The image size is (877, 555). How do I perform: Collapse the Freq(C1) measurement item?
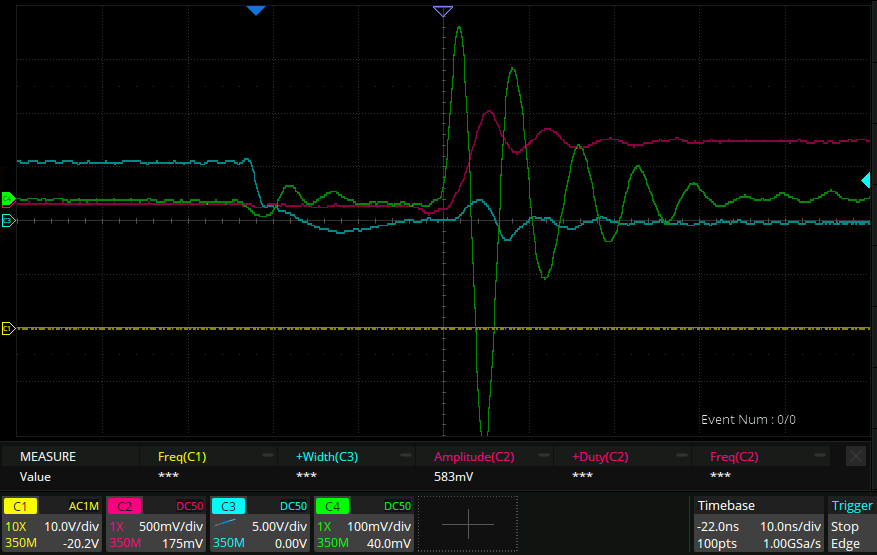[x=268, y=456]
